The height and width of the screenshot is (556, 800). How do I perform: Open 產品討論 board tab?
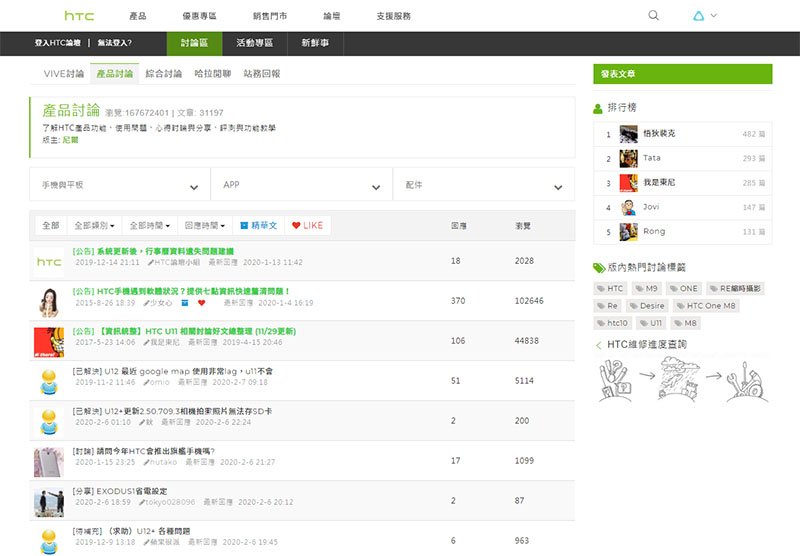(115, 74)
